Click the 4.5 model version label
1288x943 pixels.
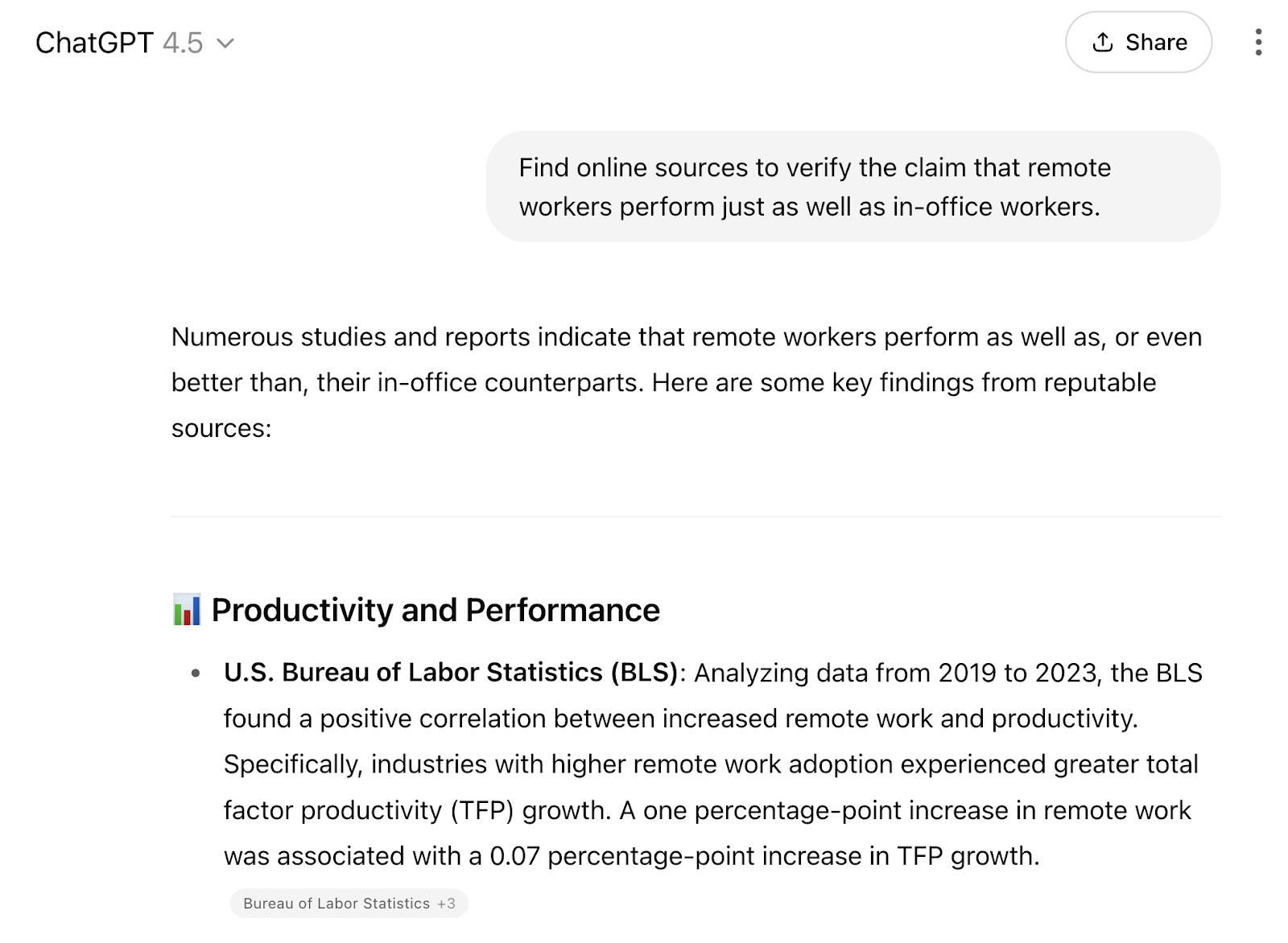pyautogui.click(x=182, y=42)
